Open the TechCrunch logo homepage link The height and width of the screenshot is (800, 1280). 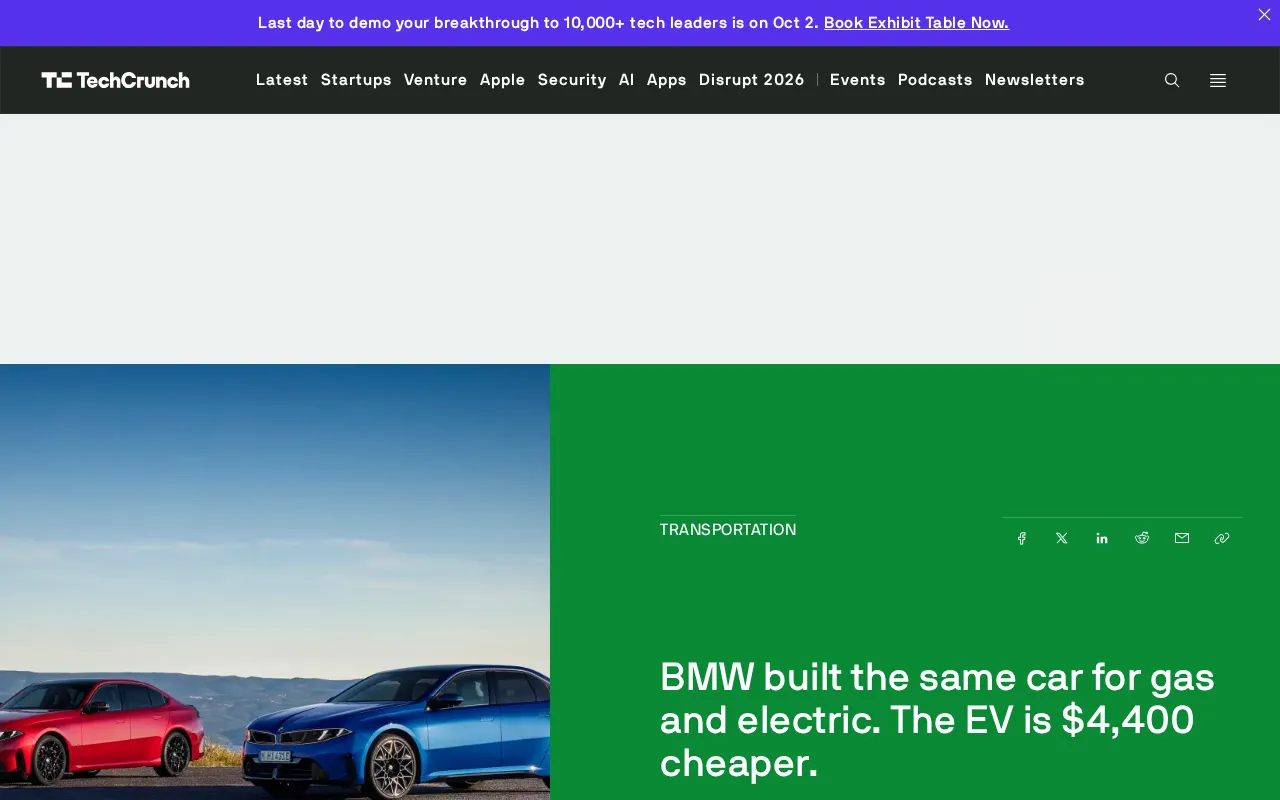click(x=115, y=80)
